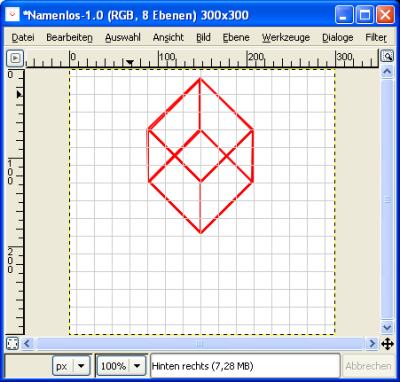Click the vertical scrollbar thumb

click(387, 199)
